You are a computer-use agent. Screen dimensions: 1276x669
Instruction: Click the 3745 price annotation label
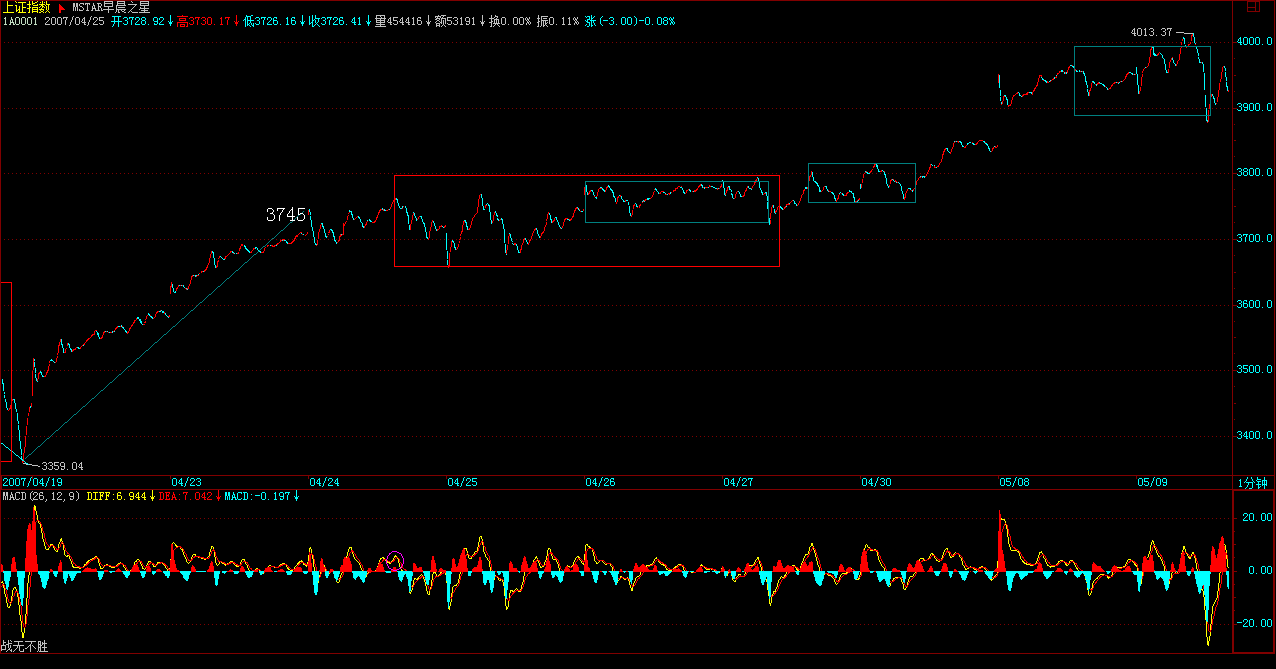[x=285, y=215]
